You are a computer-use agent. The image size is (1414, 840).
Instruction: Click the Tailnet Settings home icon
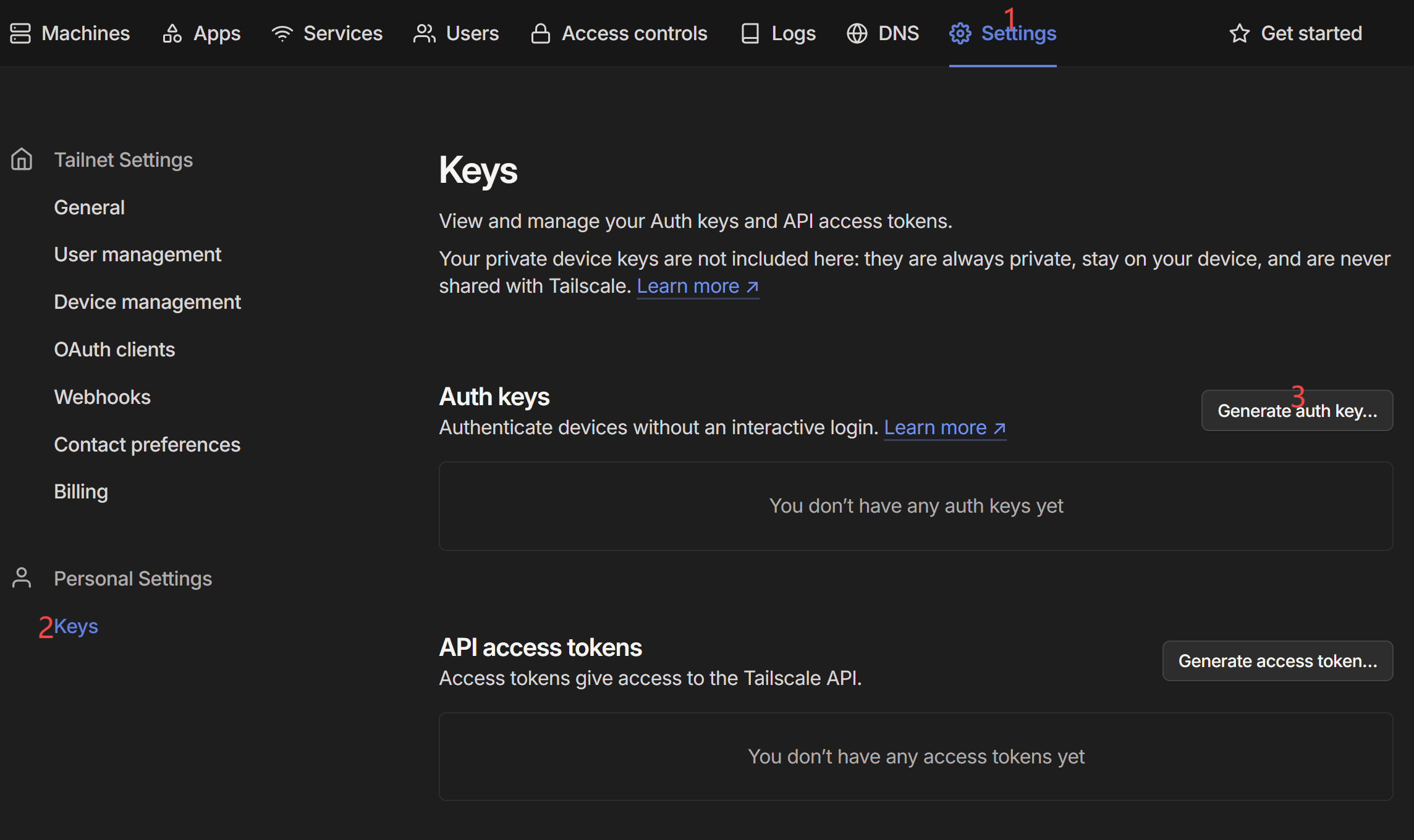tap(22, 159)
